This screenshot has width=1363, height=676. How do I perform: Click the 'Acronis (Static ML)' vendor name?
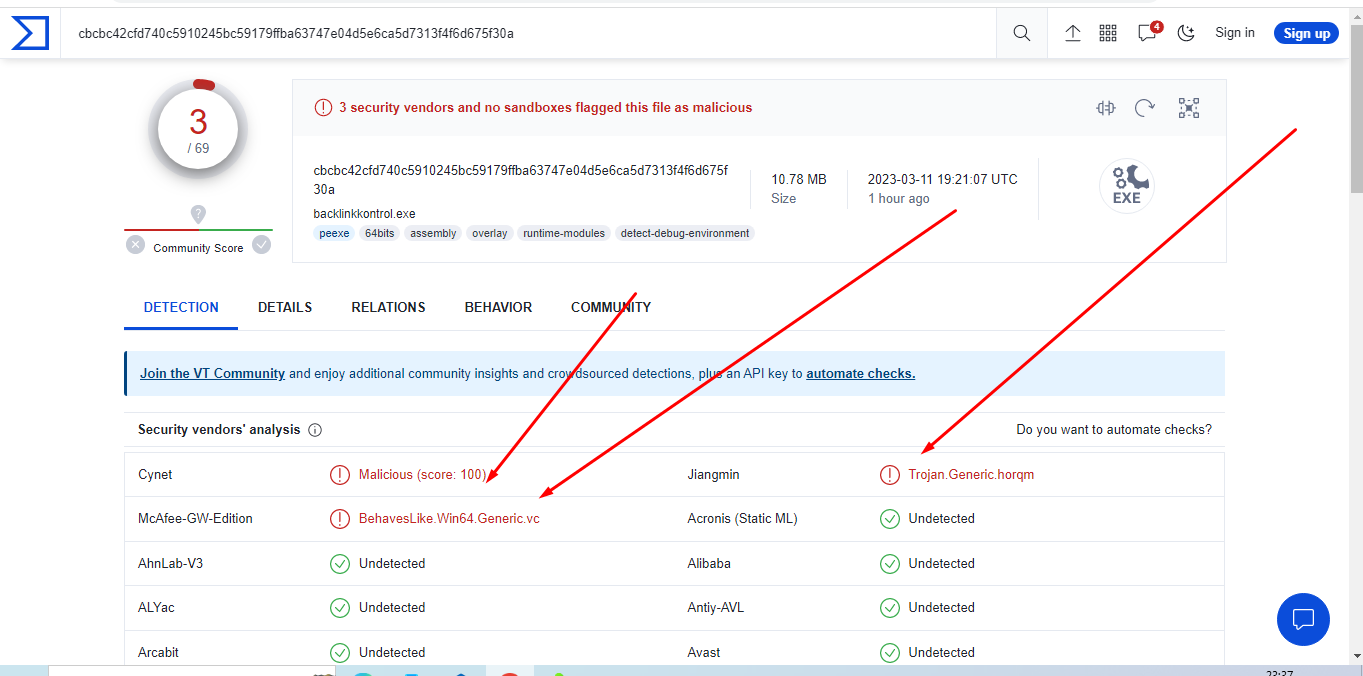[x=742, y=519]
